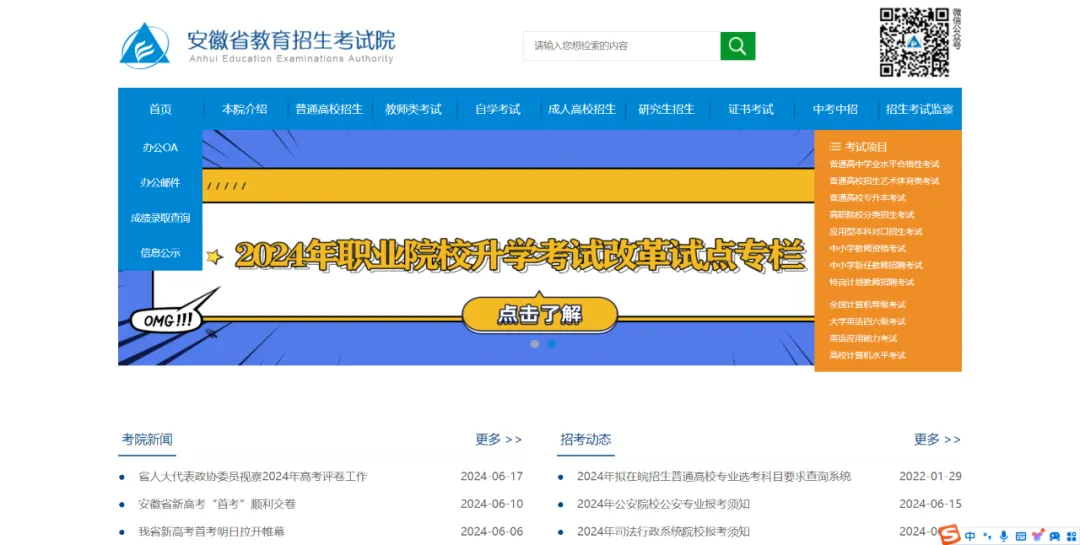Select the second carousel dot indicator
The width and height of the screenshot is (1080, 545).
click(552, 344)
